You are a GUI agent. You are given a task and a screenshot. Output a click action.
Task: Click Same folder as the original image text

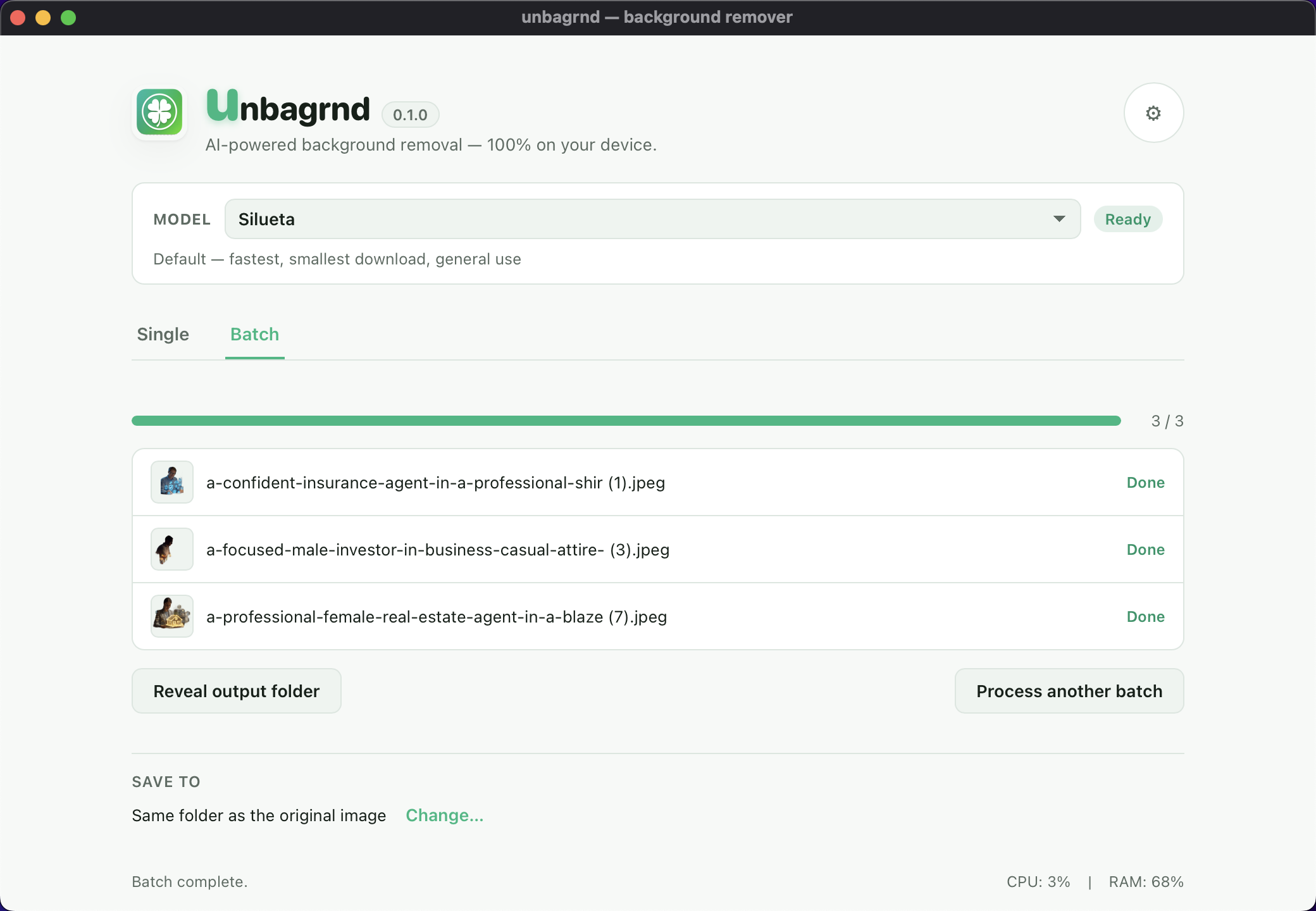[x=259, y=815]
